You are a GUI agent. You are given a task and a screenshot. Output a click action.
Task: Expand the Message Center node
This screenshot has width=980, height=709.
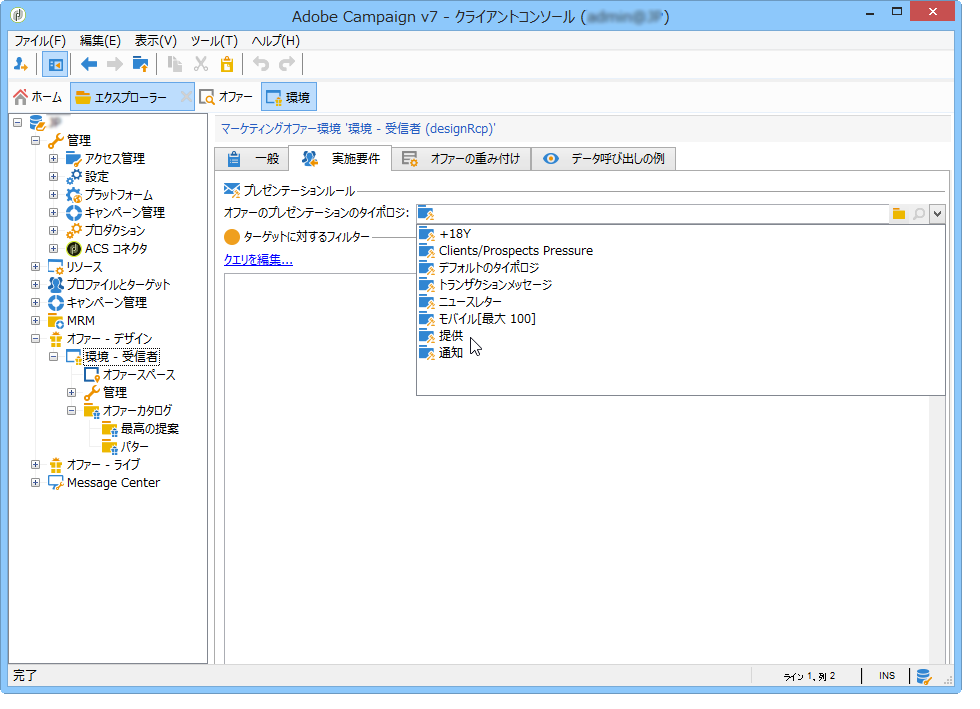(36, 483)
